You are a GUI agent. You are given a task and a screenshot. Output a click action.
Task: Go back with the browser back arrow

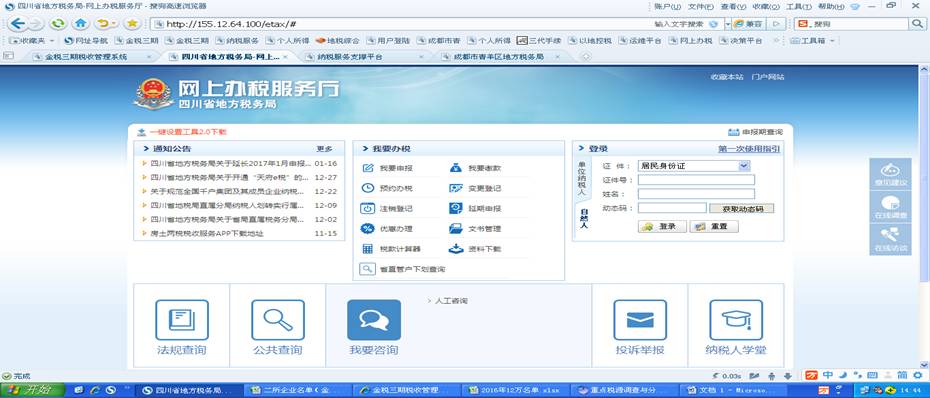tap(17, 24)
